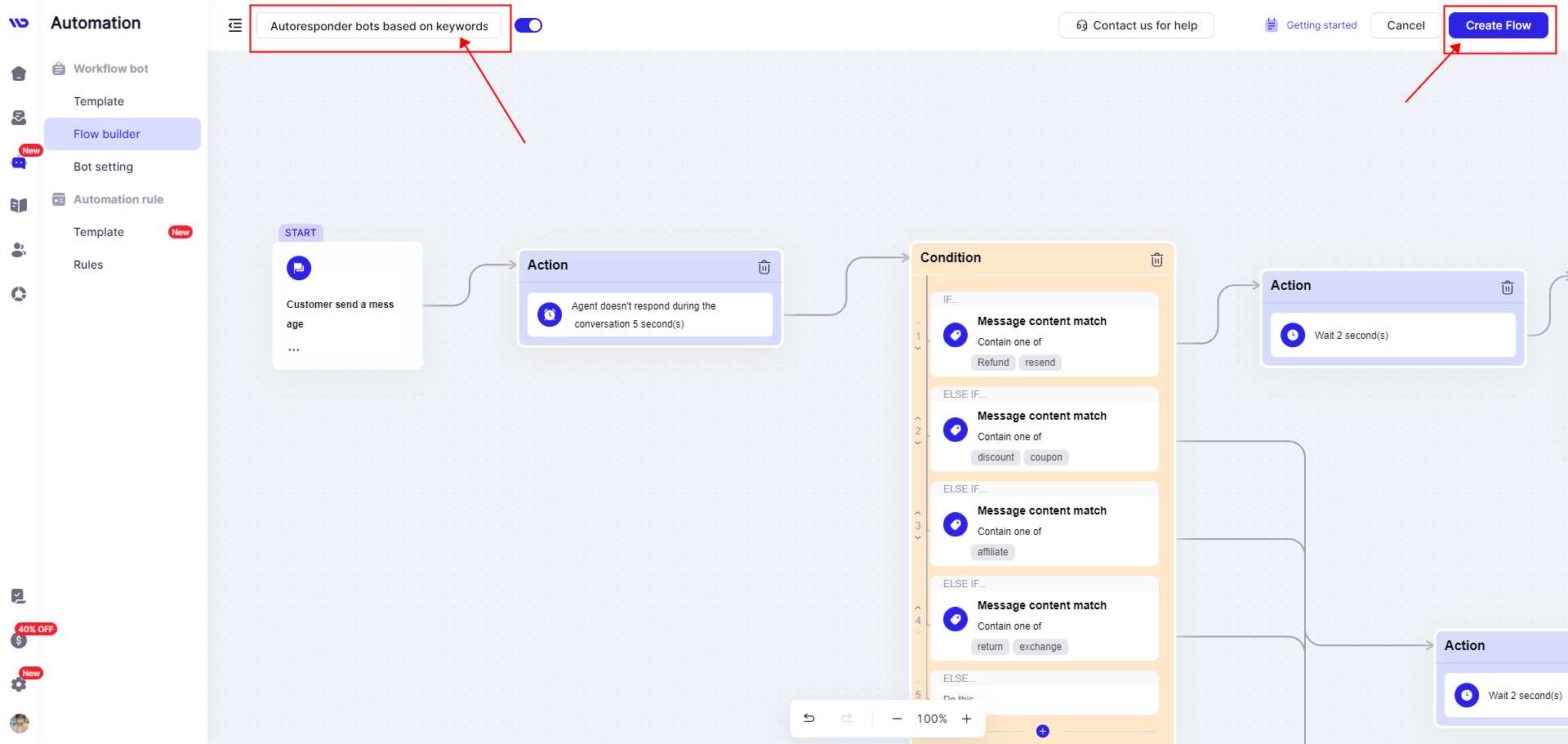Image resolution: width=1568 pixels, height=744 pixels.
Task: Open the agent doesn't respond action item
Action: [x=650, y=314]
